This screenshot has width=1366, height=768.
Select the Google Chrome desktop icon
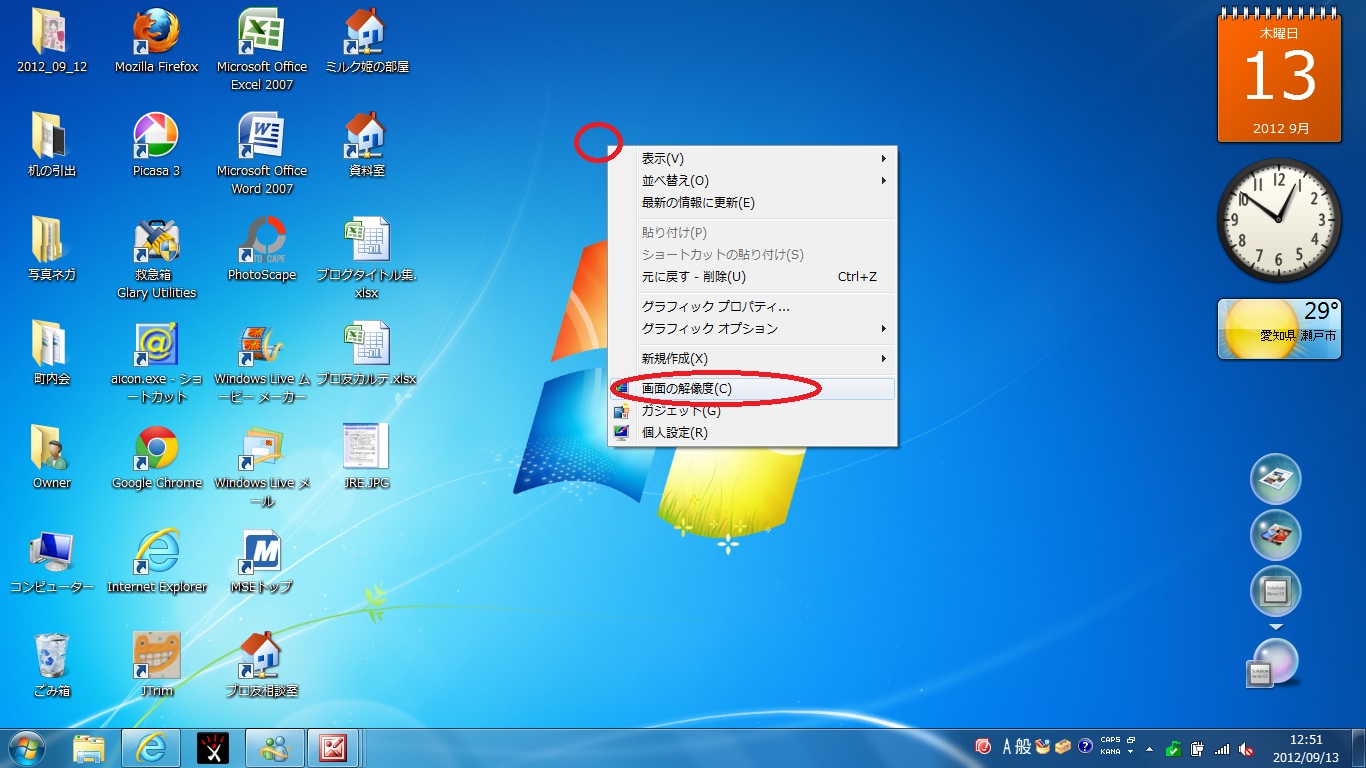[x=156, y=458]
